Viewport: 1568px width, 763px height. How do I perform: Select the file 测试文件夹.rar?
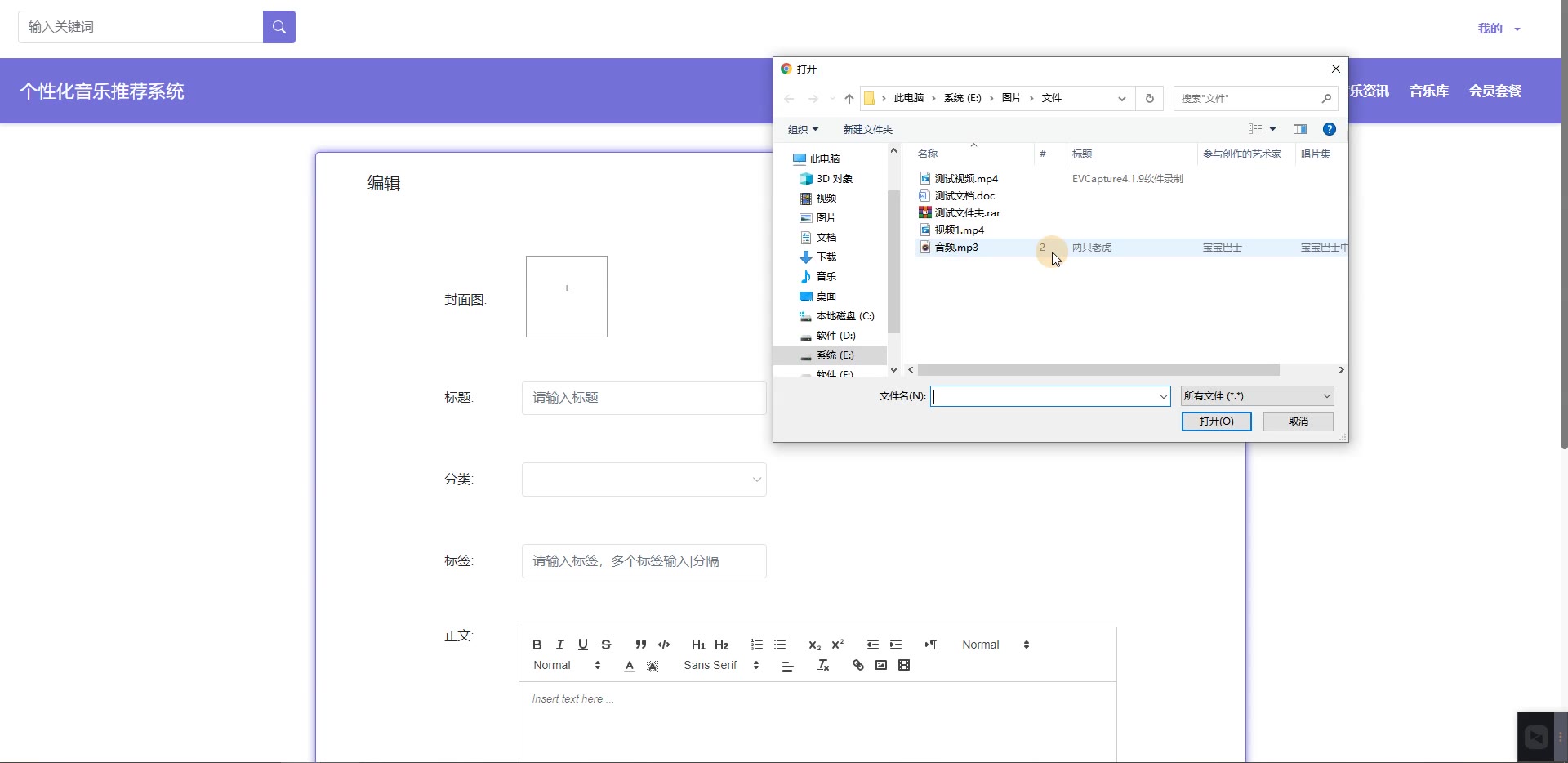pyautogui.click(x=968, y=212)
